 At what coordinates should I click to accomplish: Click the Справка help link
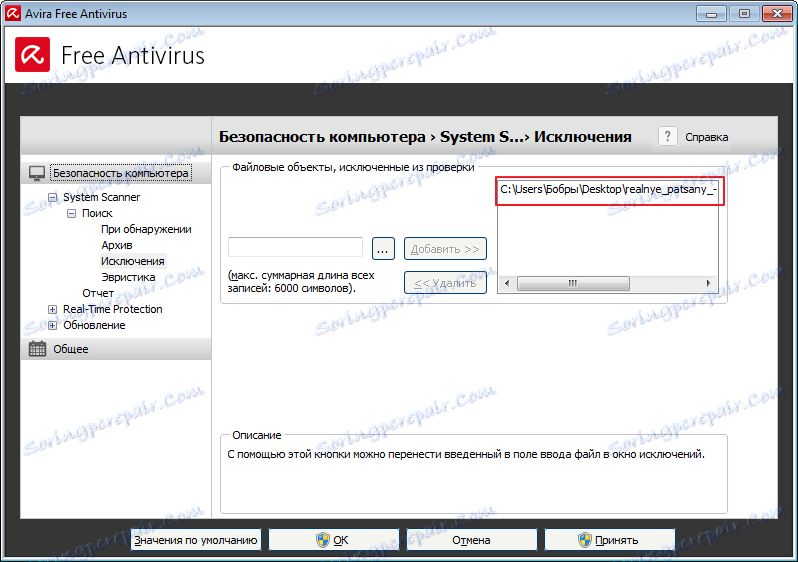point(706,137)
